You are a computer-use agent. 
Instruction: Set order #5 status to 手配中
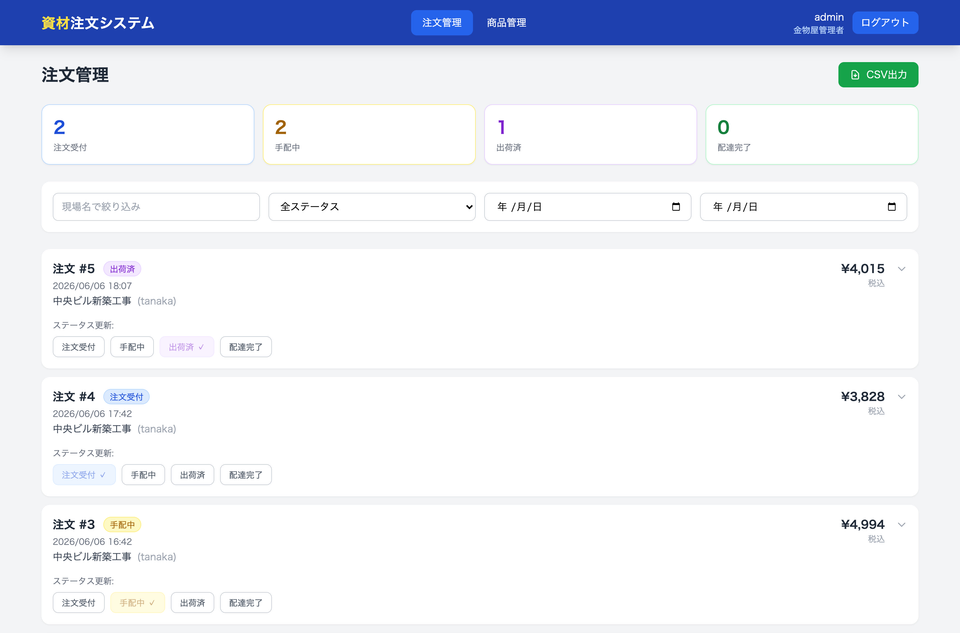click(132, 347)
